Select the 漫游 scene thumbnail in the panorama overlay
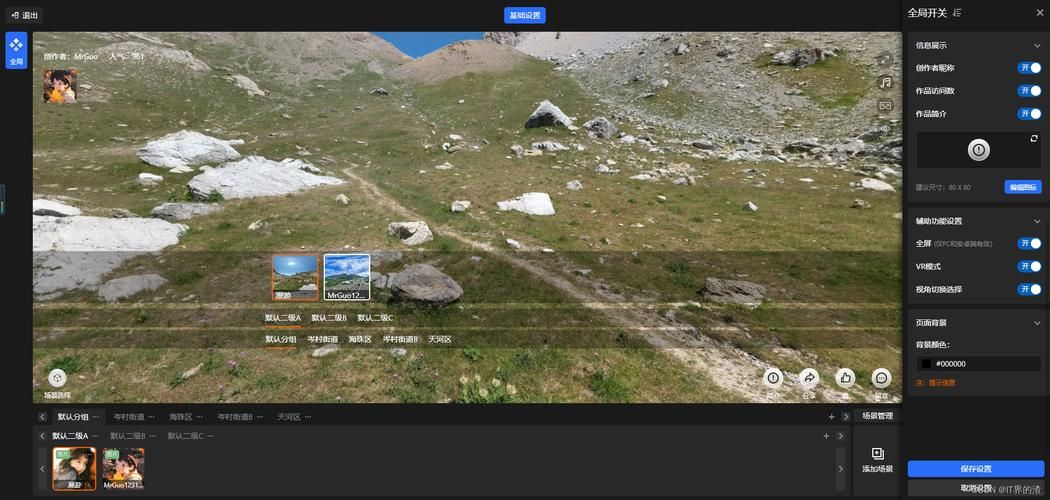Screen dimensions: 1050x500 click(x=295, y=277)
